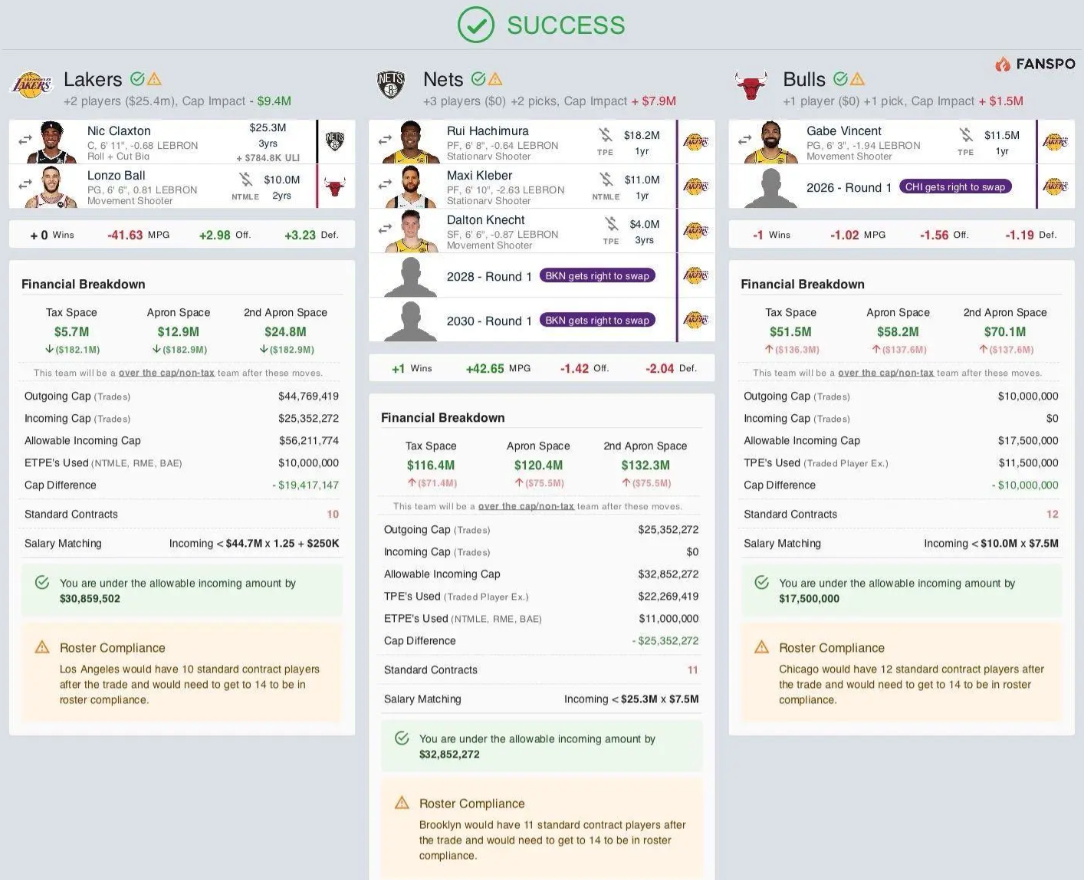The image size is (1084, 880).
Task: Click Lakers Roster Compliance warning icon
Action: (42, 648)
